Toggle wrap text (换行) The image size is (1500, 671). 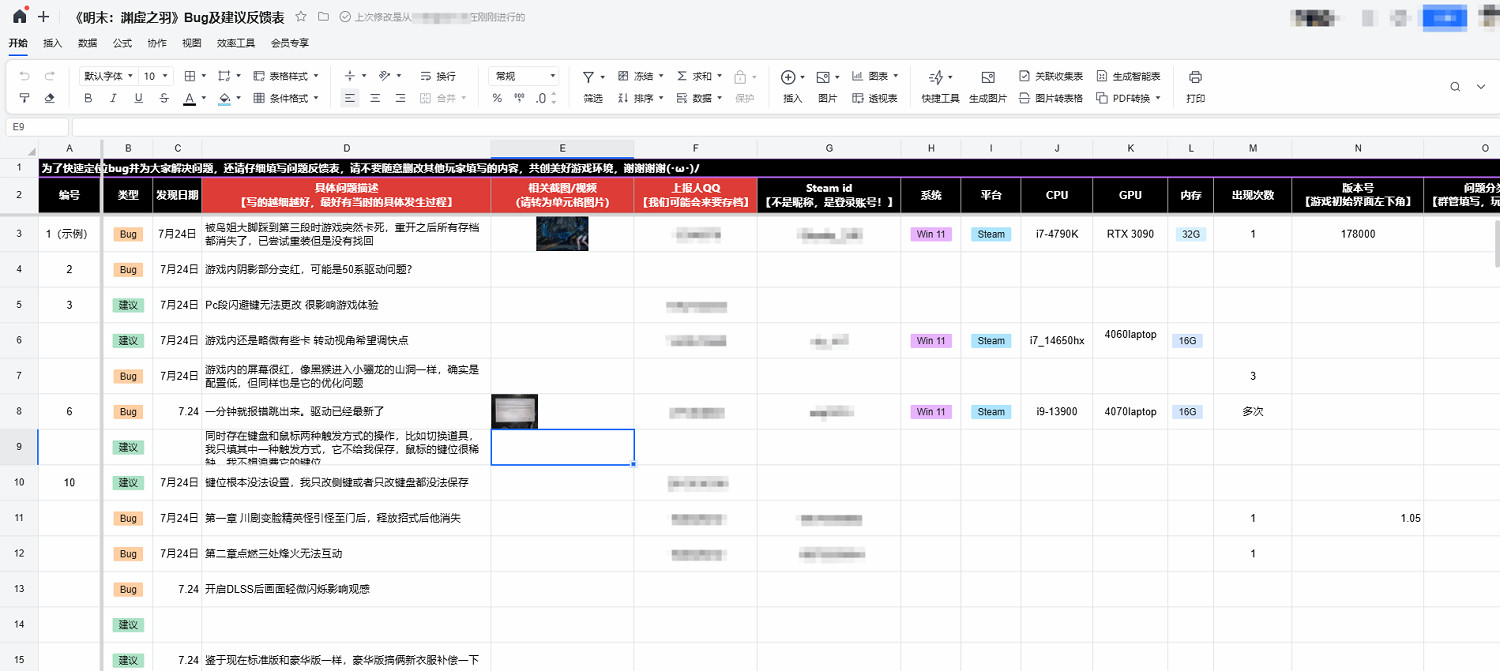coord(437,76)
